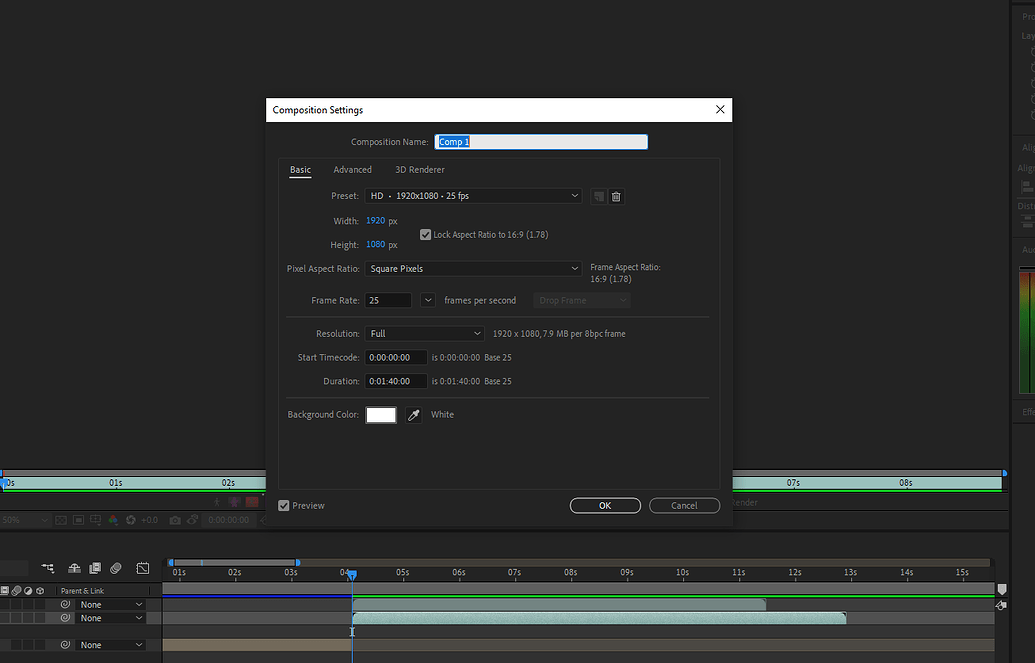The height and width of the screenshot is (663, 1035).
Task: Open the viewer's color channel menu
Action: pyautogui.click(x=113, y=520)
